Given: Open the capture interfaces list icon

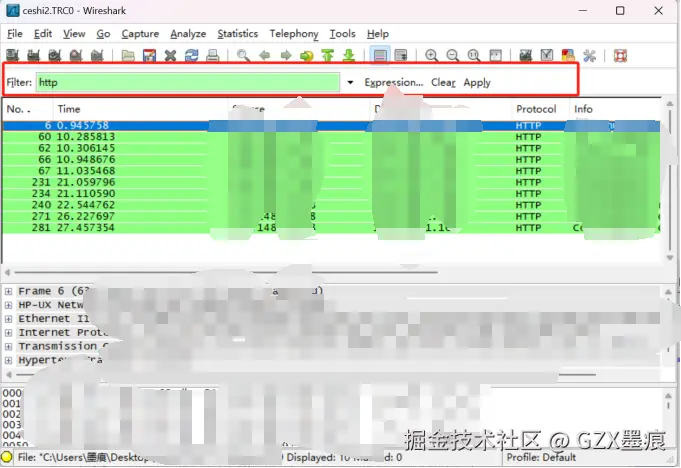Looking at the screenshot, I should 13,55.
